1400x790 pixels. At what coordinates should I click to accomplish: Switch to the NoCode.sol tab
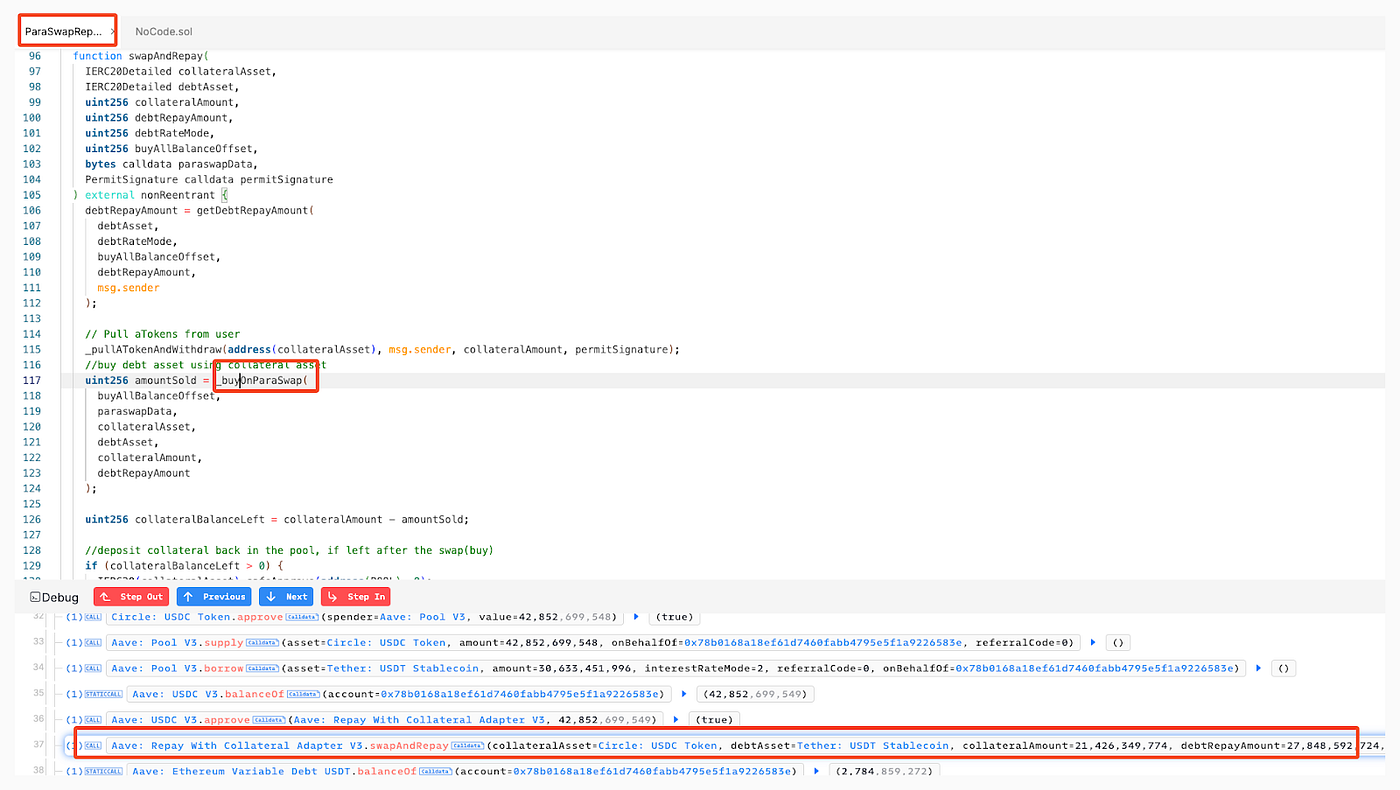pyautogui.click(x=163, y=31)
